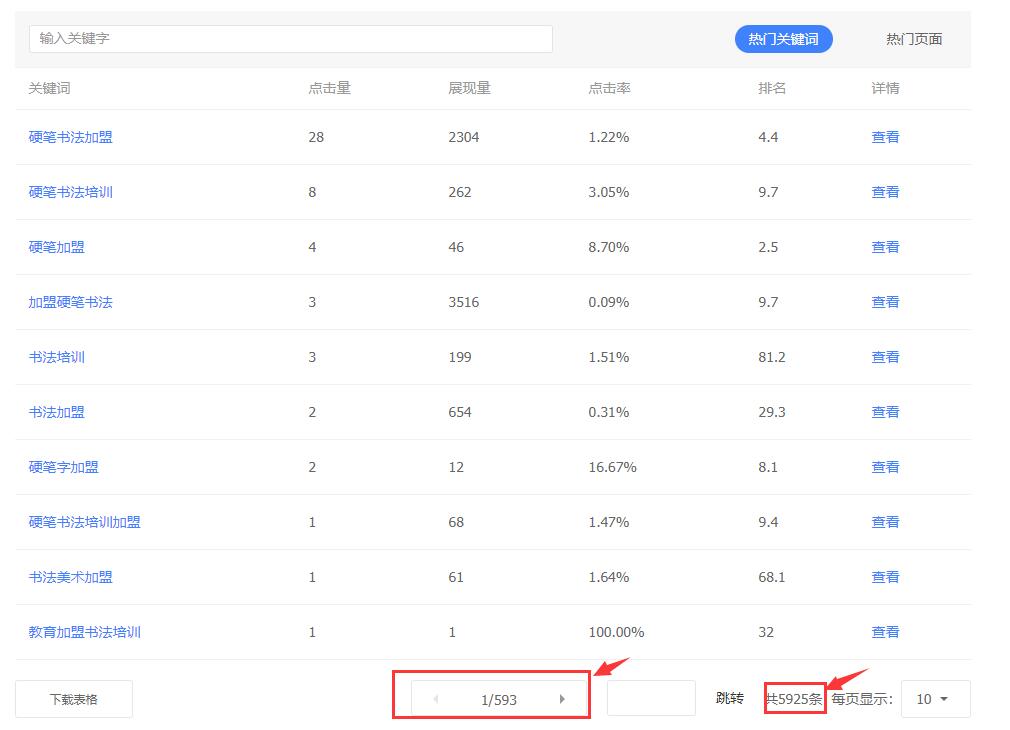Click the 点击量 column header
This screenshot has height=730, width=1010.
(x=329, y=88)
